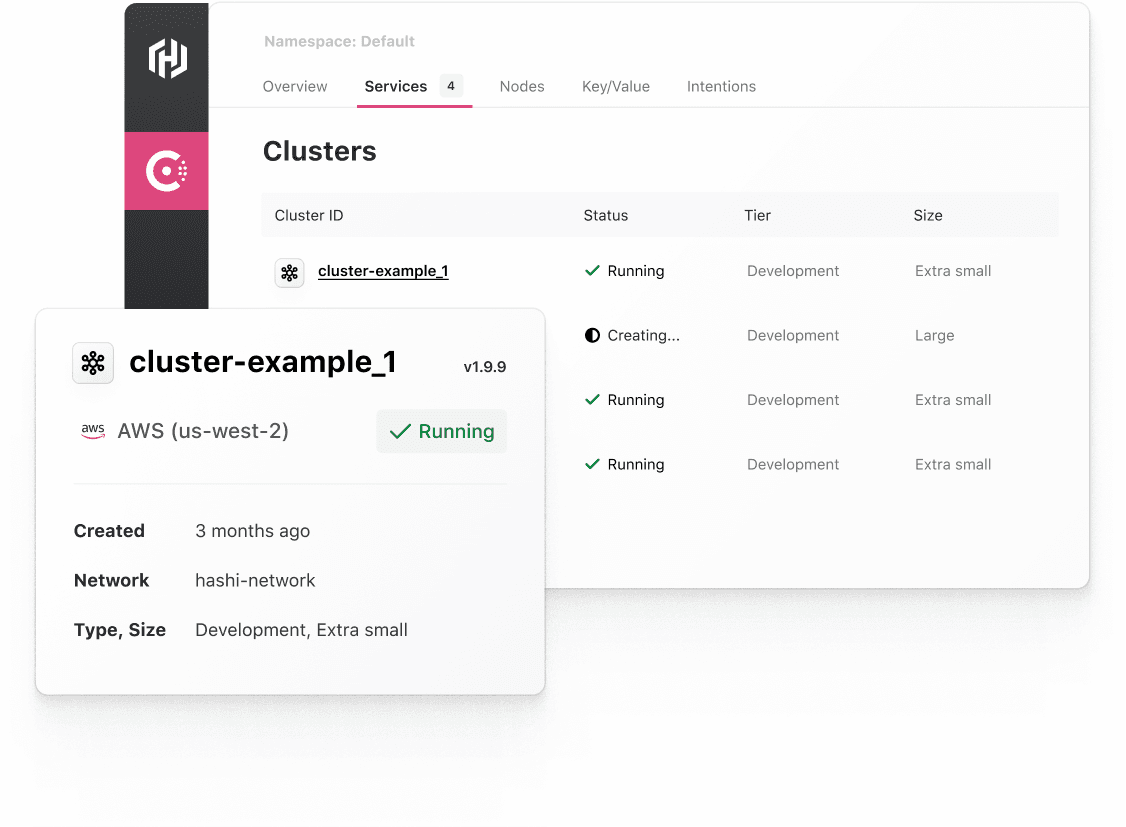Image resolution: width=1126 pixels, height=827 pixels.
Task: Click the AWS logo in cluster card
Action: click(x=93, y=431)
